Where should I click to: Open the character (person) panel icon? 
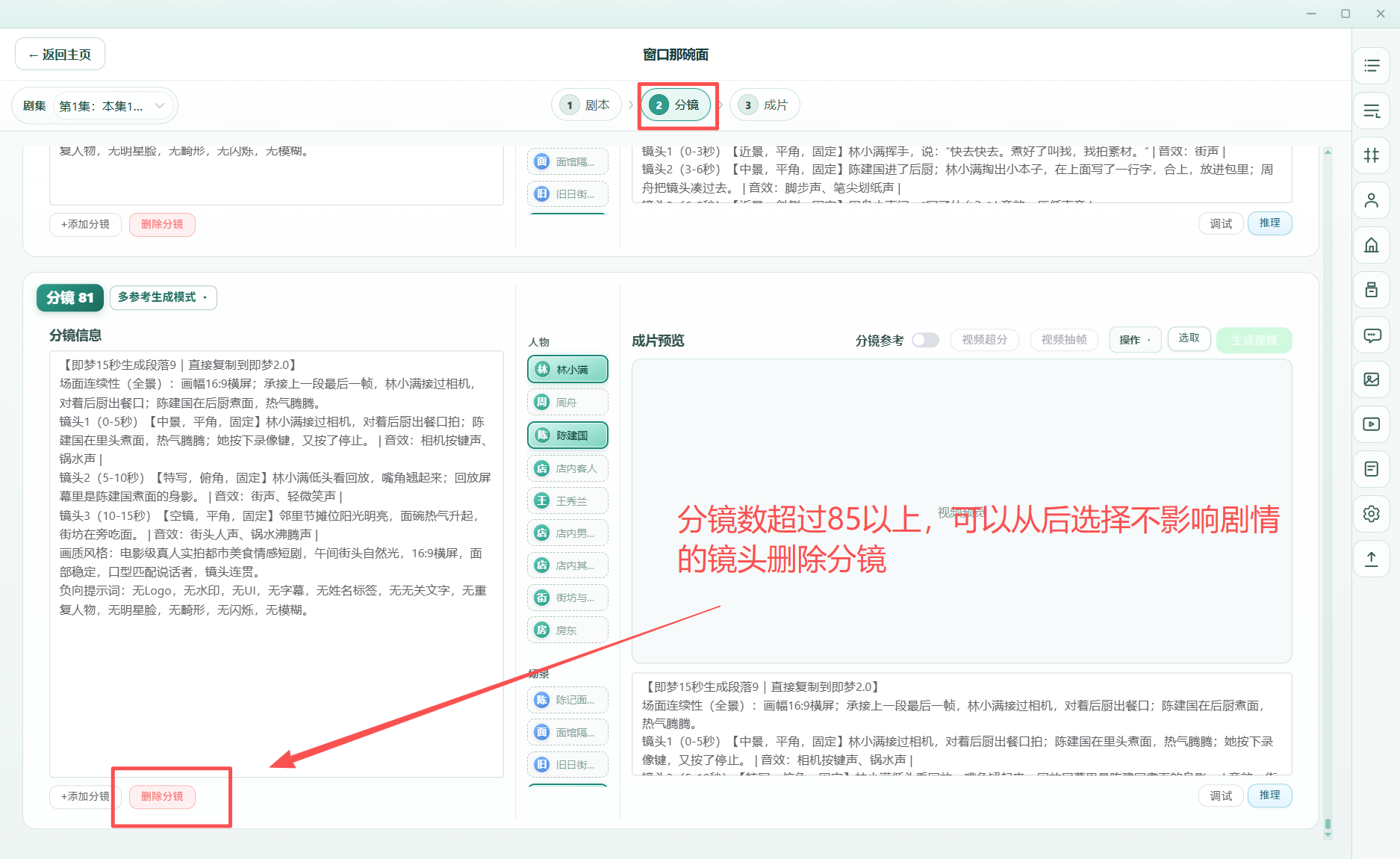1372,200
